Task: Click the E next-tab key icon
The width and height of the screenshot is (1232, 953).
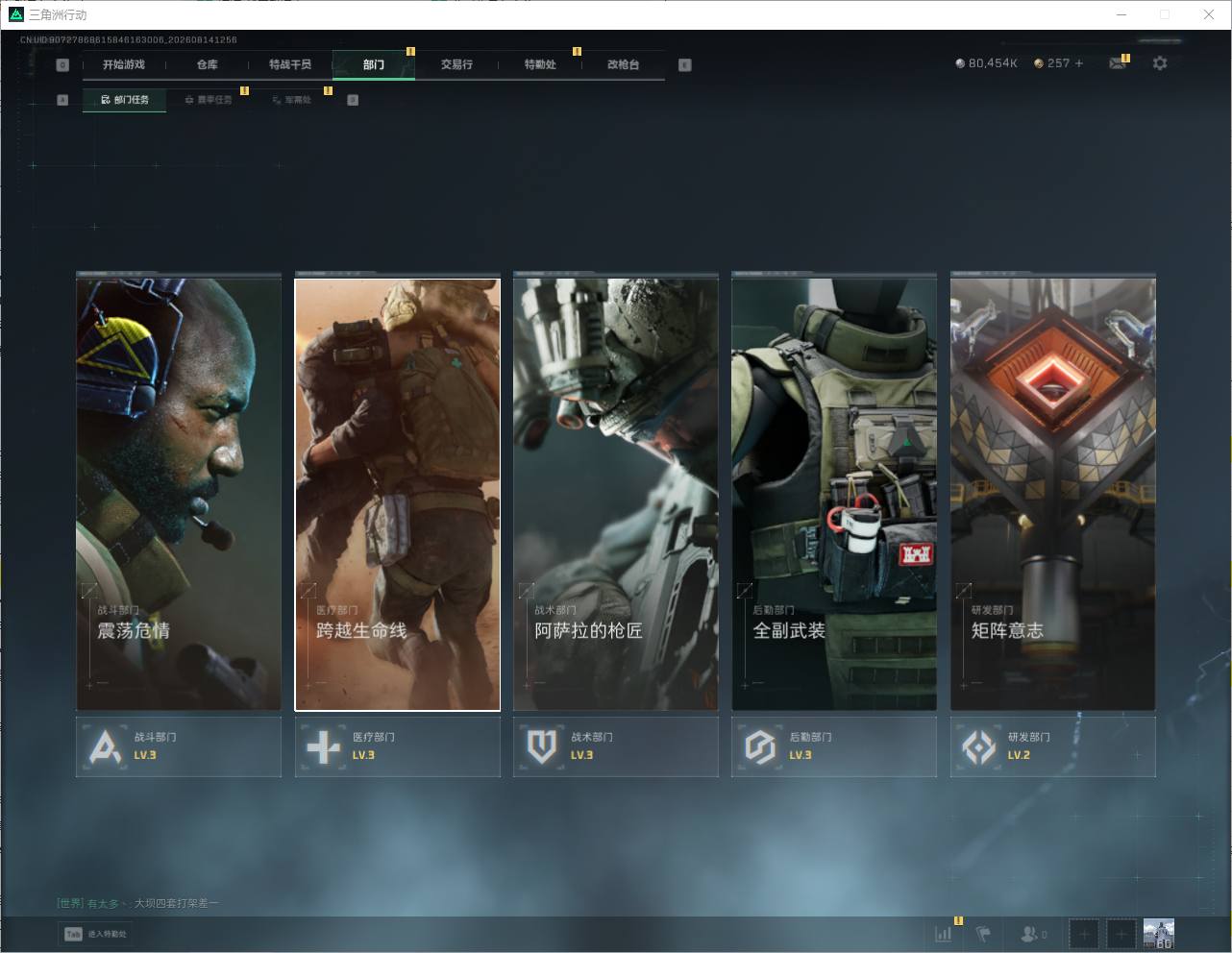Action: (684, 65)
